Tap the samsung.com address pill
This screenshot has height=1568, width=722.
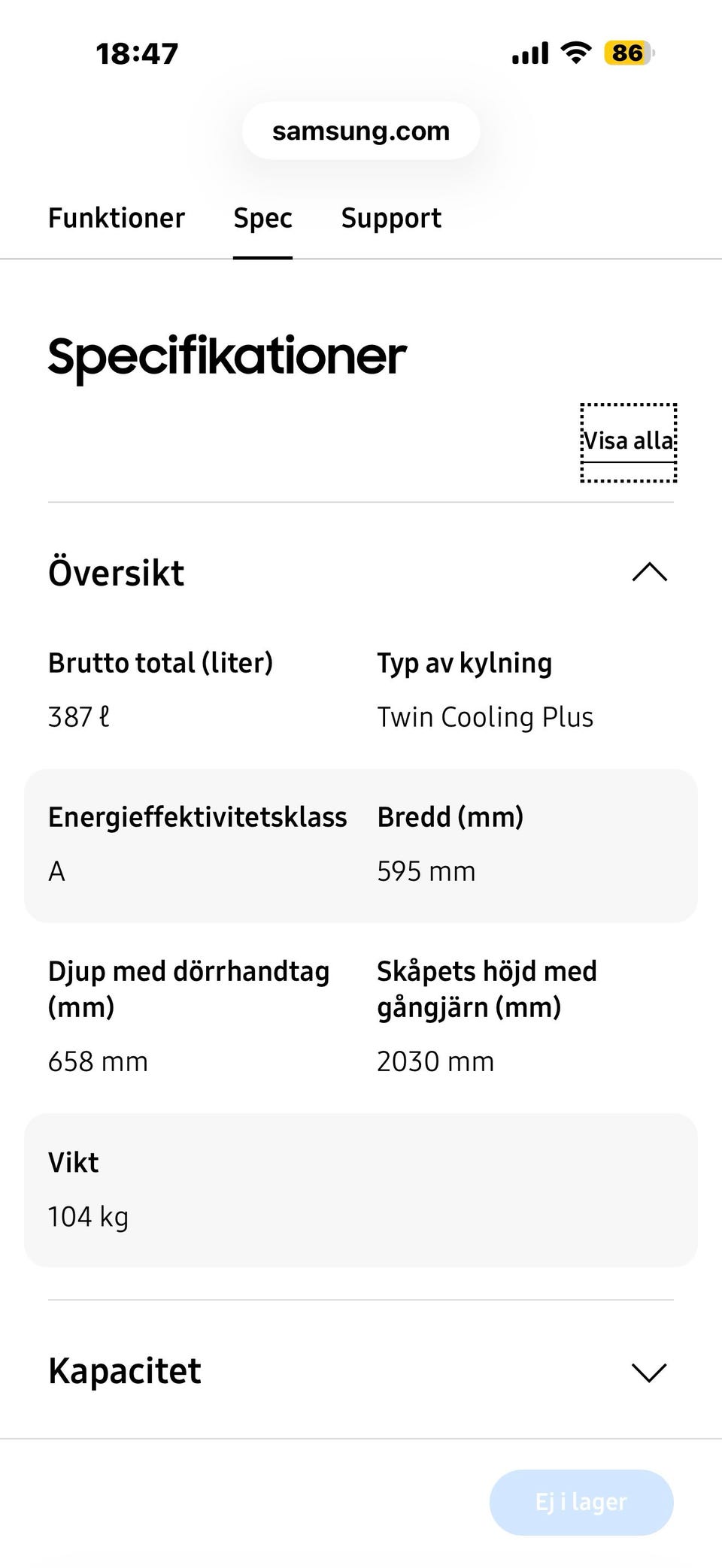[x=361, y=131]
